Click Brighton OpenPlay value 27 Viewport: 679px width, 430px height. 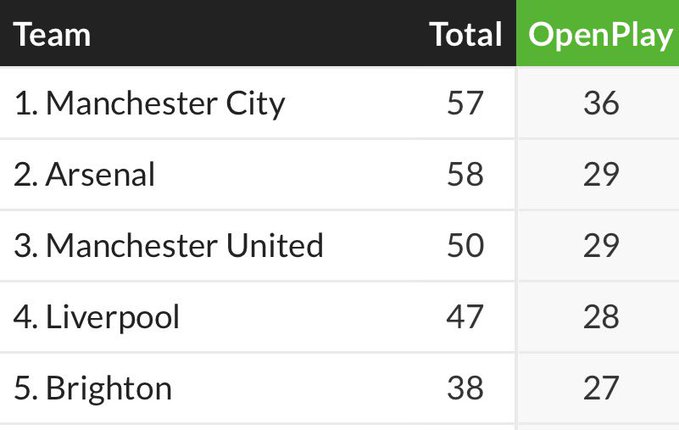[x=601, y=388]
